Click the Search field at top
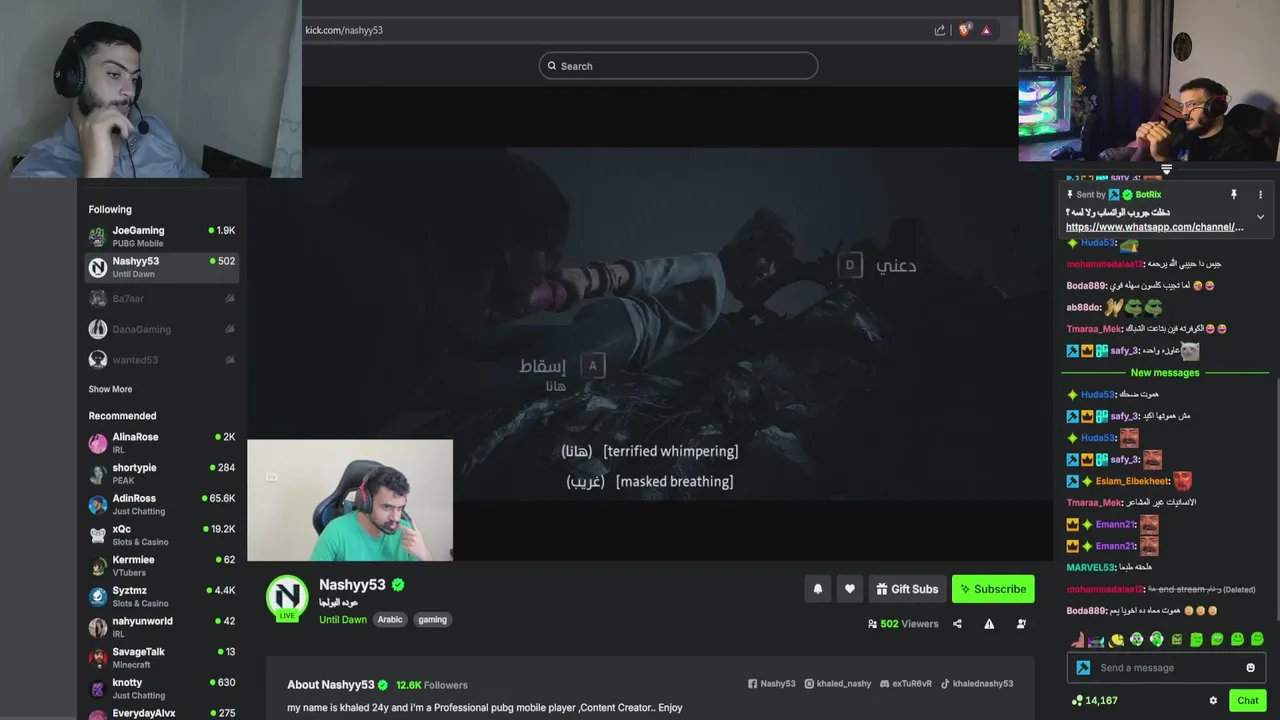 [678, 66]
